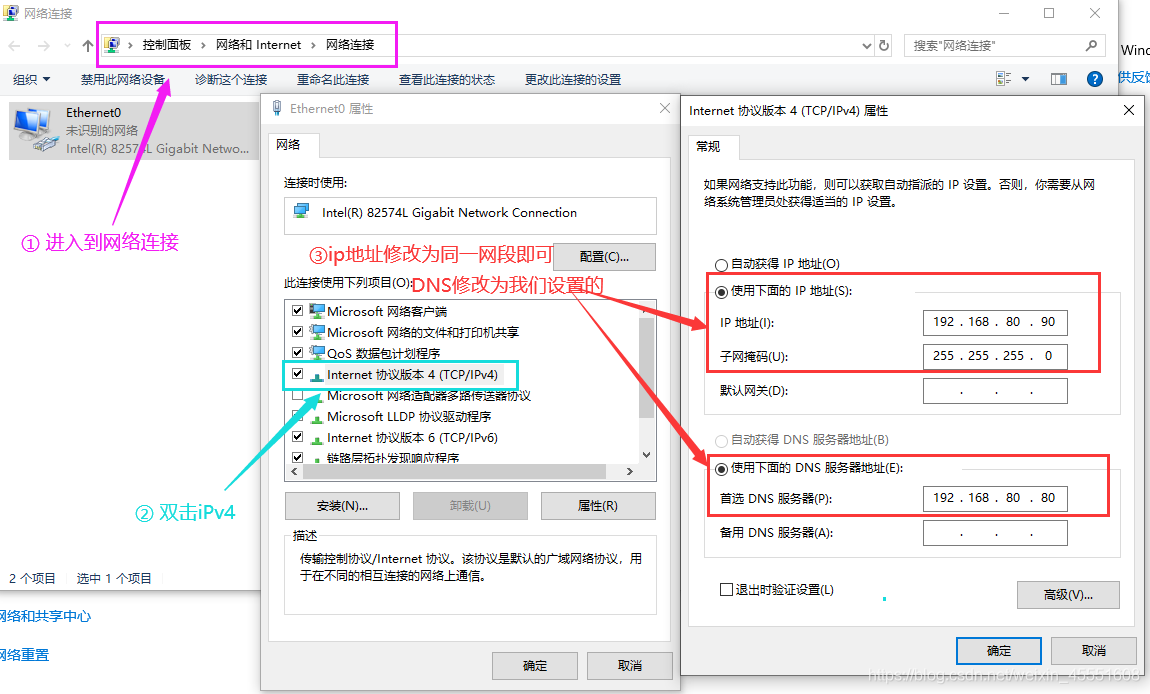Click the Internet 协议版本 6 item icon
The image size is (1150, 694).
click(x=317, y=439)
